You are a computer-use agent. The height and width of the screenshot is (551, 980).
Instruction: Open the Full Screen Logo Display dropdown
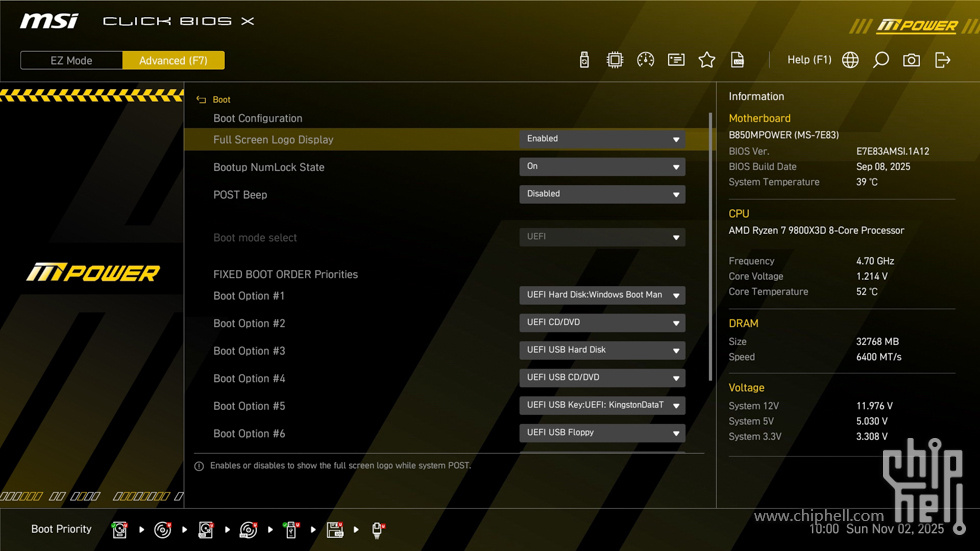click(602, 139)
